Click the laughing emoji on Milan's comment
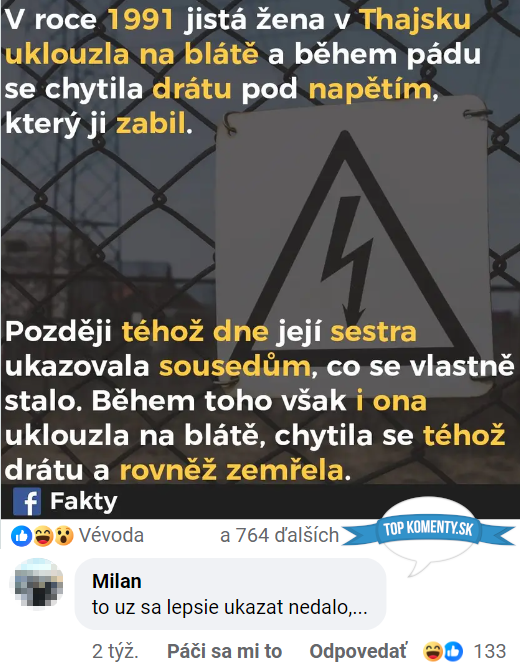The height and width of the screenshot is (672, 520). (433, 651)
